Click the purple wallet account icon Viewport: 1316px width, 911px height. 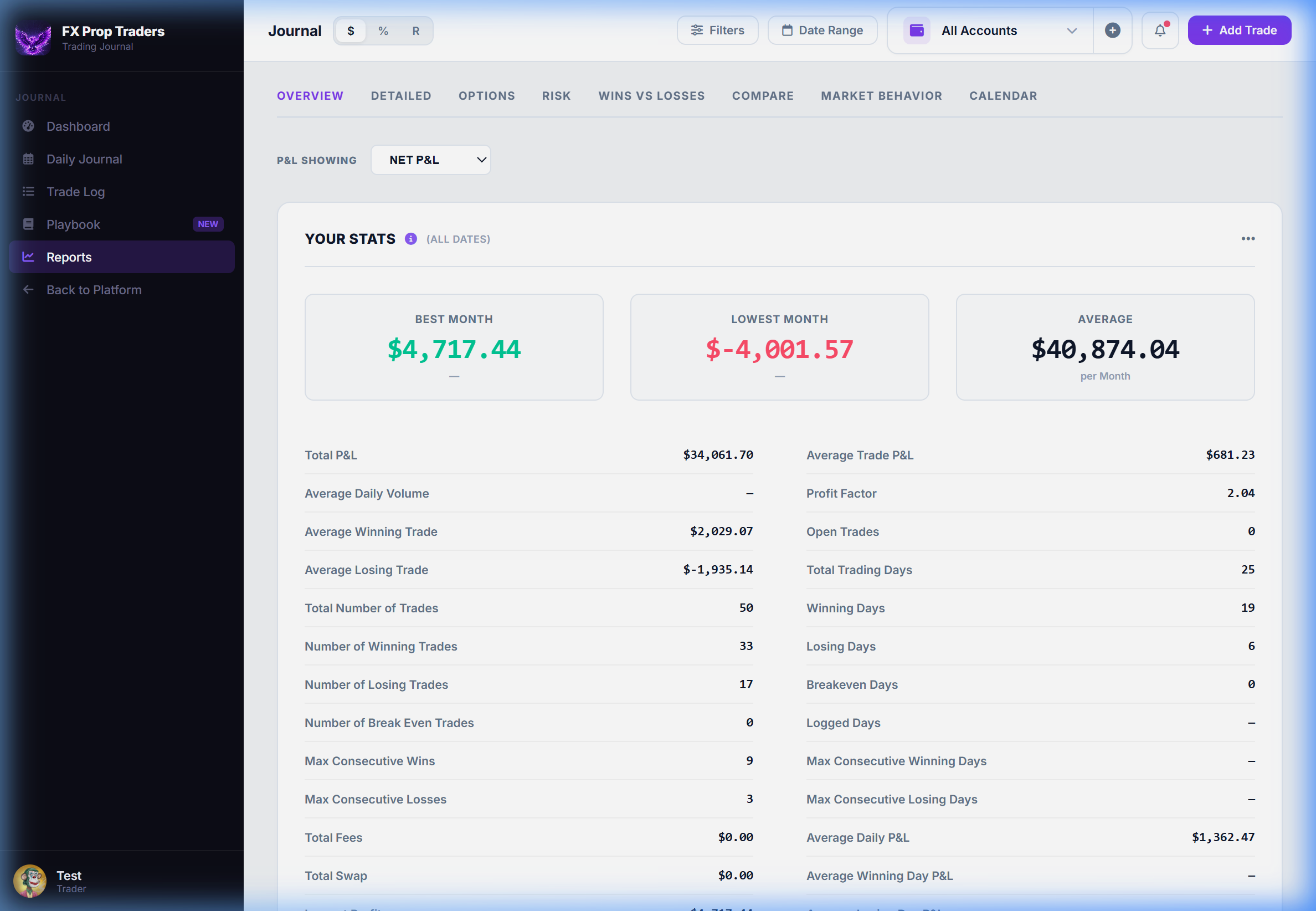click(x=917, y=31)
